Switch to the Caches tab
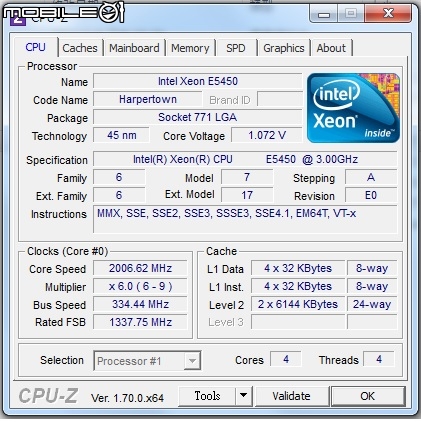 80,48
